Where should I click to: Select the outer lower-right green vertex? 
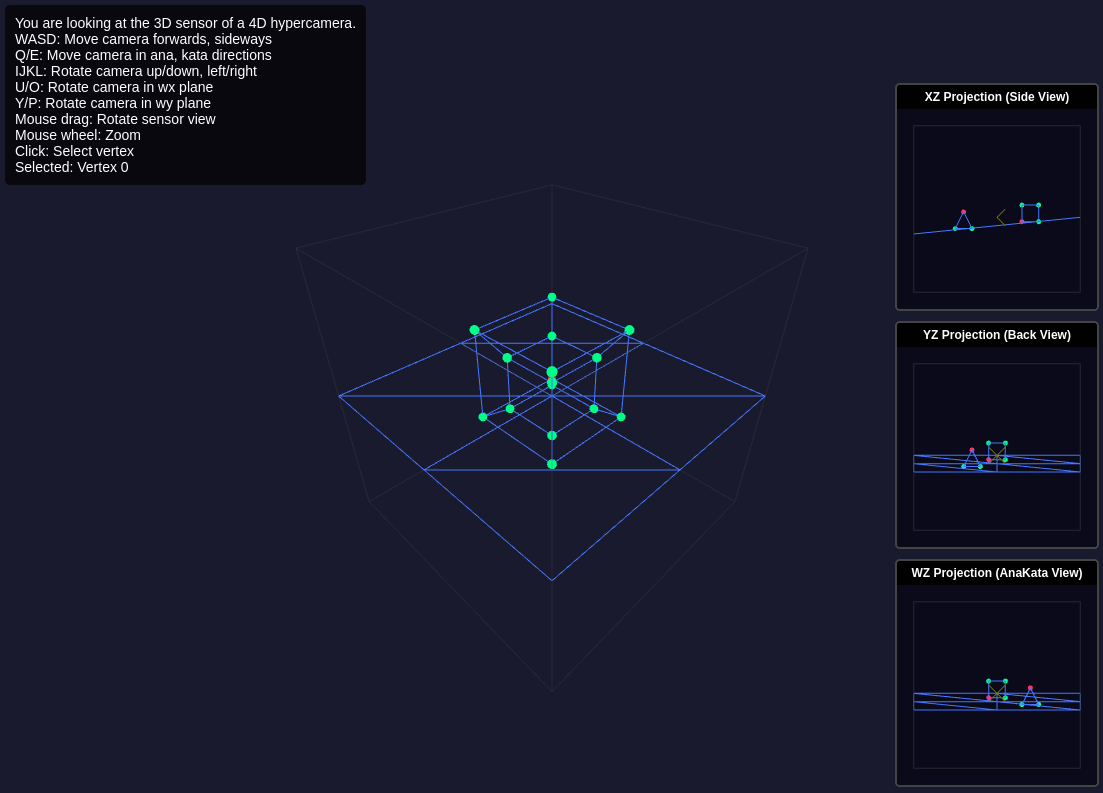tap(621, 417)
